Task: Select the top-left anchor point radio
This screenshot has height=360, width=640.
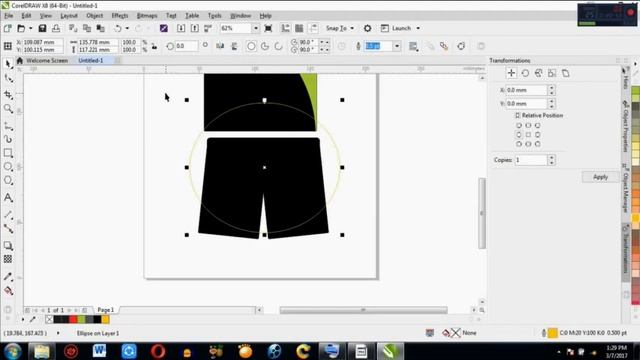Action: point(519,125)
